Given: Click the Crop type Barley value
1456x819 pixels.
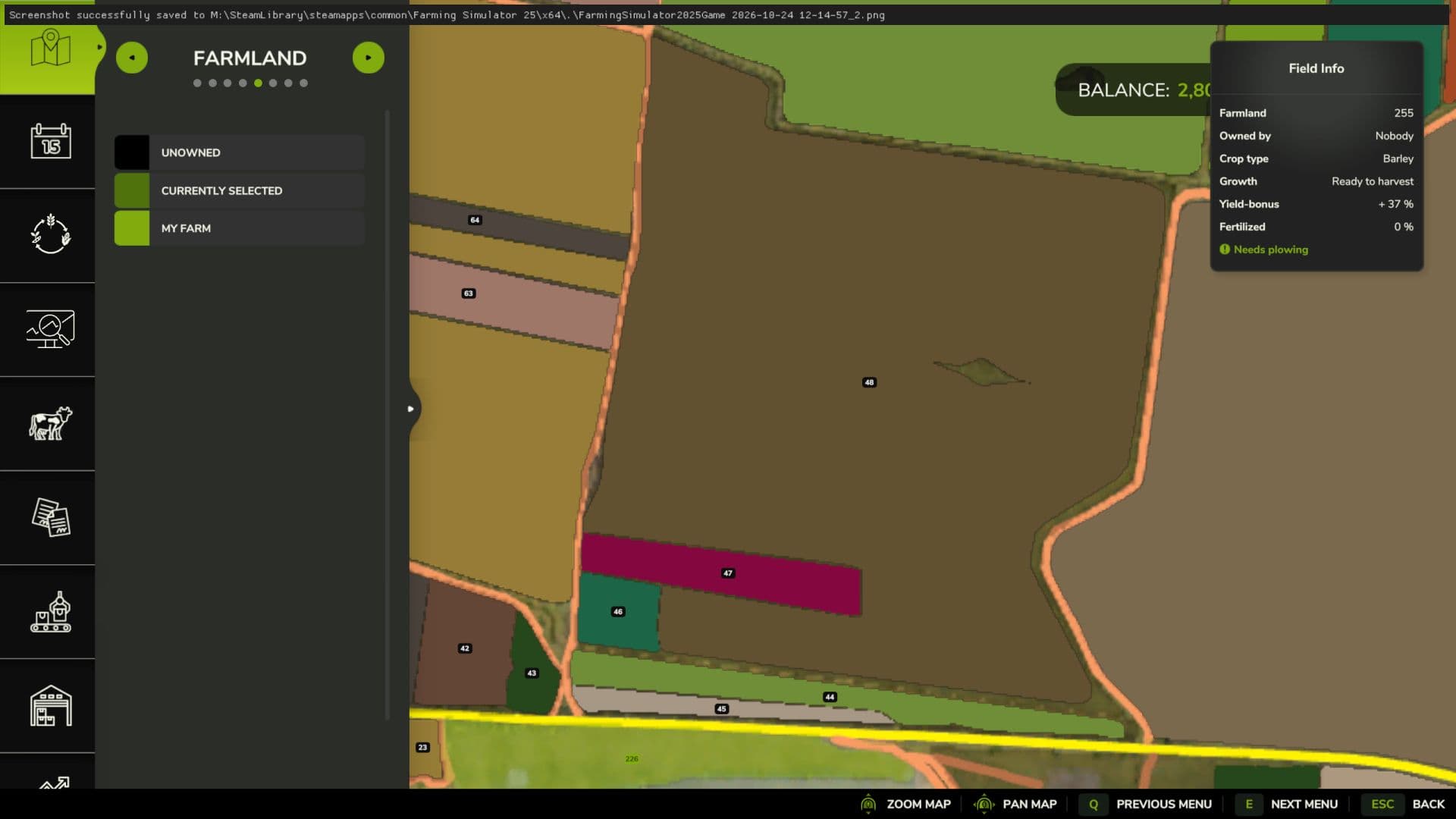Looking at the screenshot, I should 1398,158.
